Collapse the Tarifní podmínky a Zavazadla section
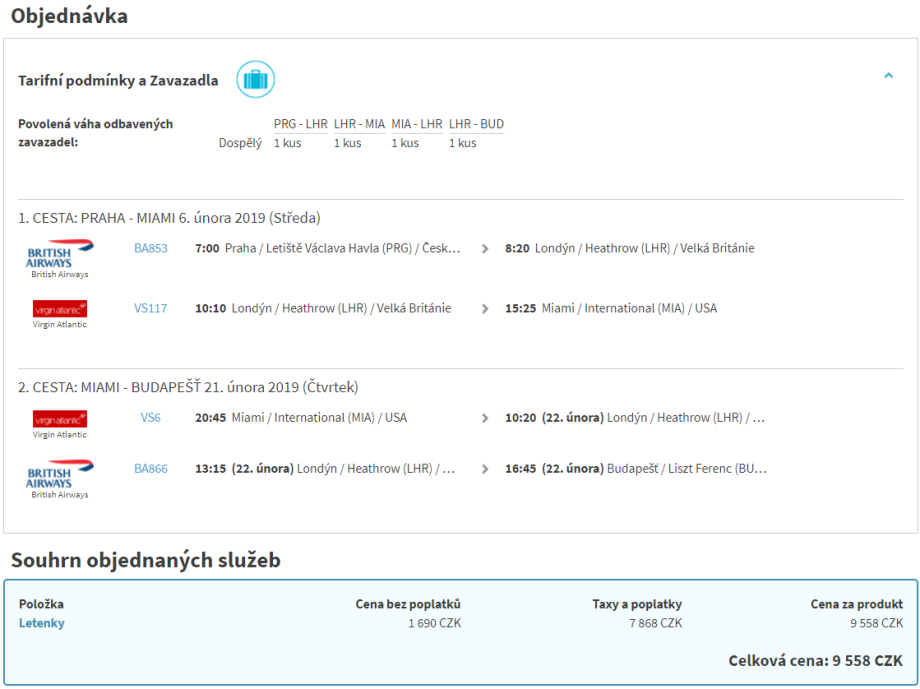The height and width of the screenshot is (689, 920). 888,76
